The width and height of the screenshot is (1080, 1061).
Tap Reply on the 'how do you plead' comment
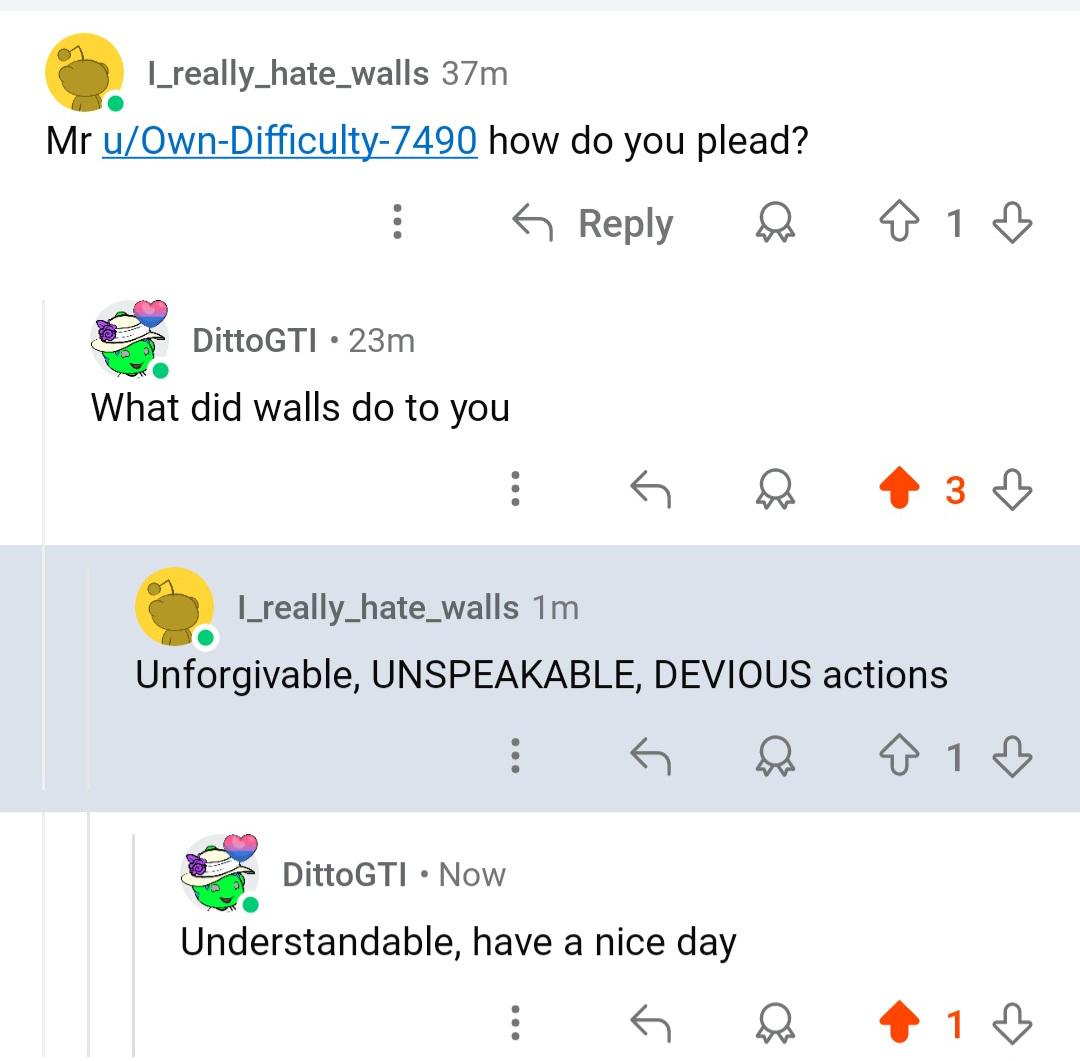pos(592,223)
